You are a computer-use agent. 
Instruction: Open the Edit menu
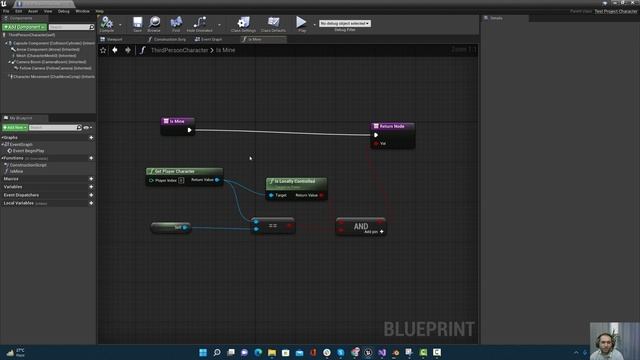(x=19, y=11)
